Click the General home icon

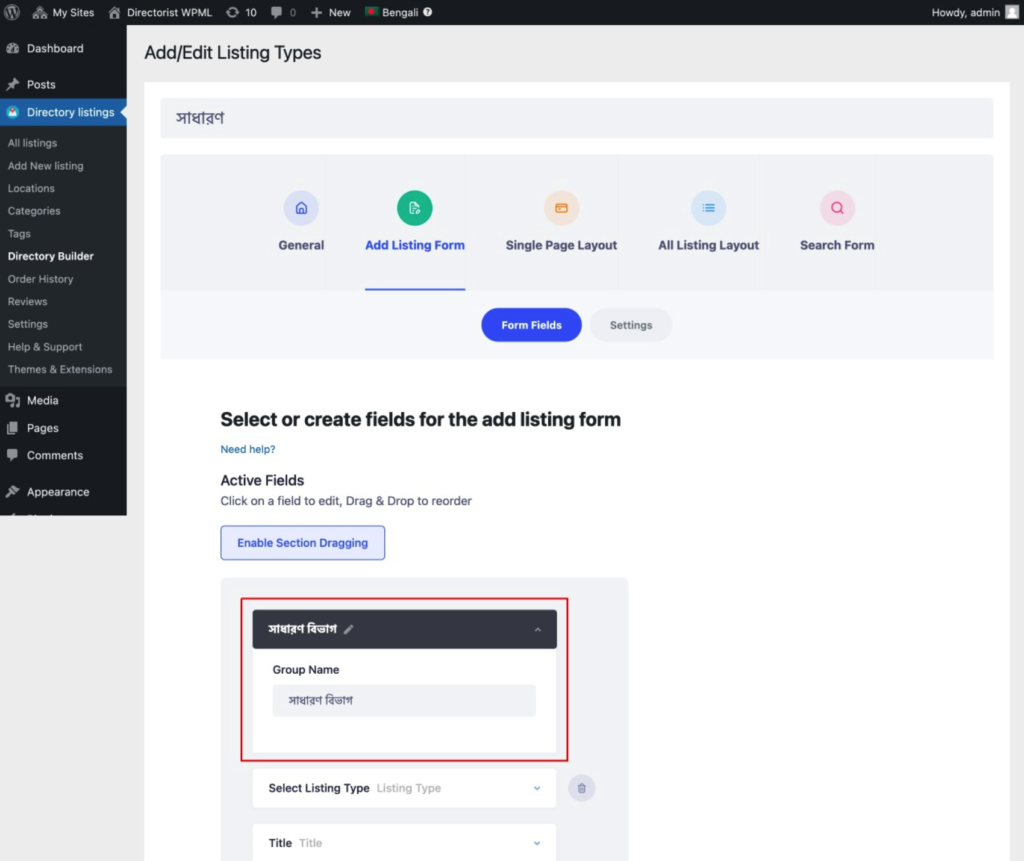pyautogui.click(x=301, y=208)
